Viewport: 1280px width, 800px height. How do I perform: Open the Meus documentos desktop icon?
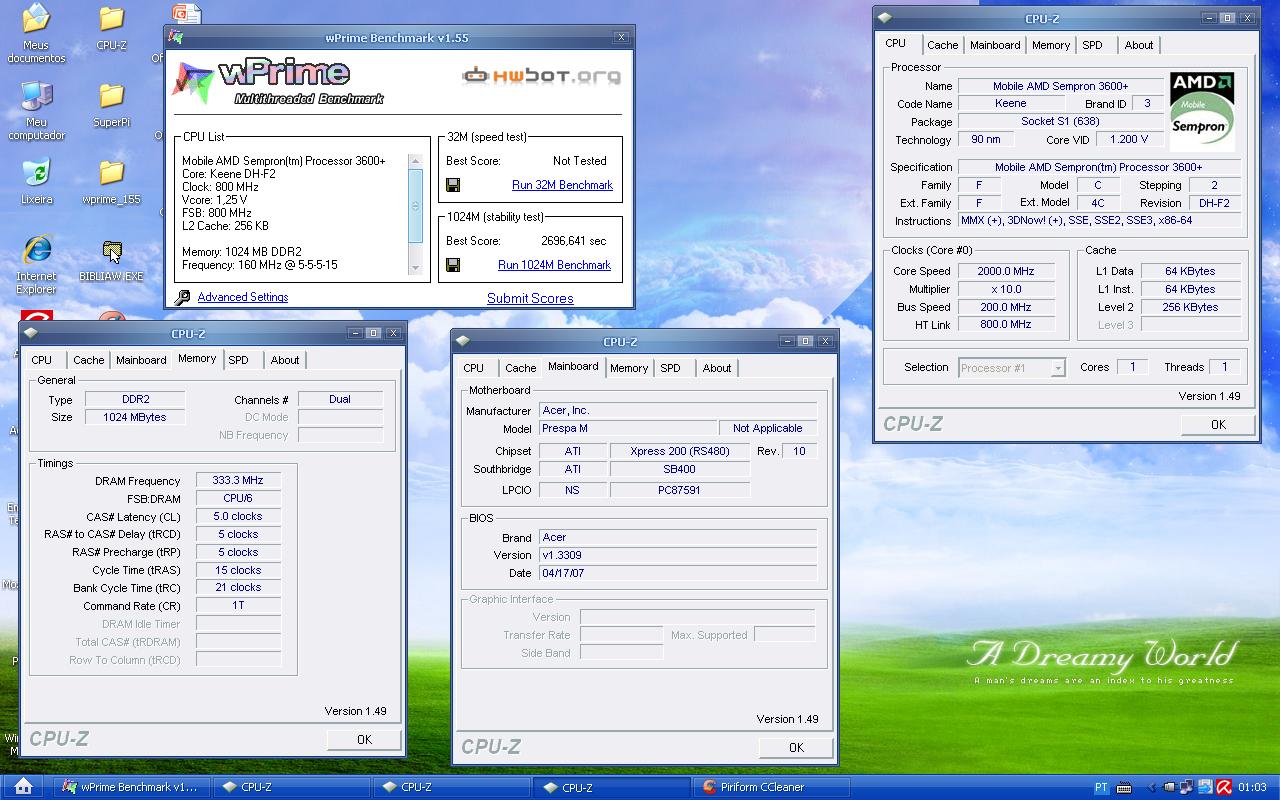pos(36,33)
